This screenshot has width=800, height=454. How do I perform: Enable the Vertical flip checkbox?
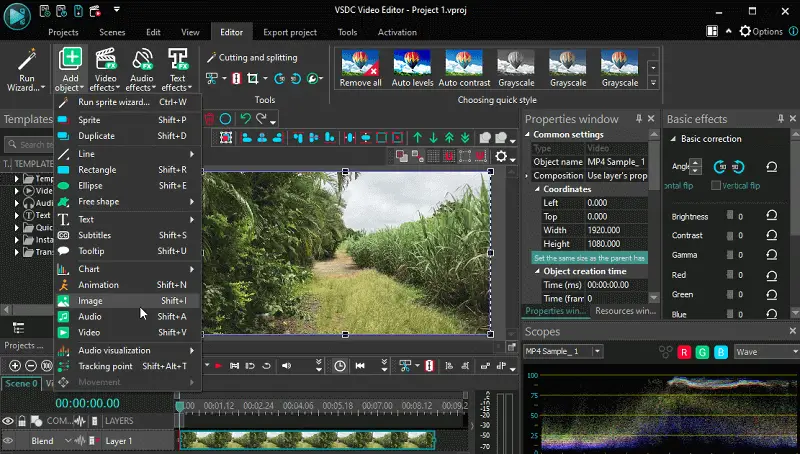coord(716,186)
